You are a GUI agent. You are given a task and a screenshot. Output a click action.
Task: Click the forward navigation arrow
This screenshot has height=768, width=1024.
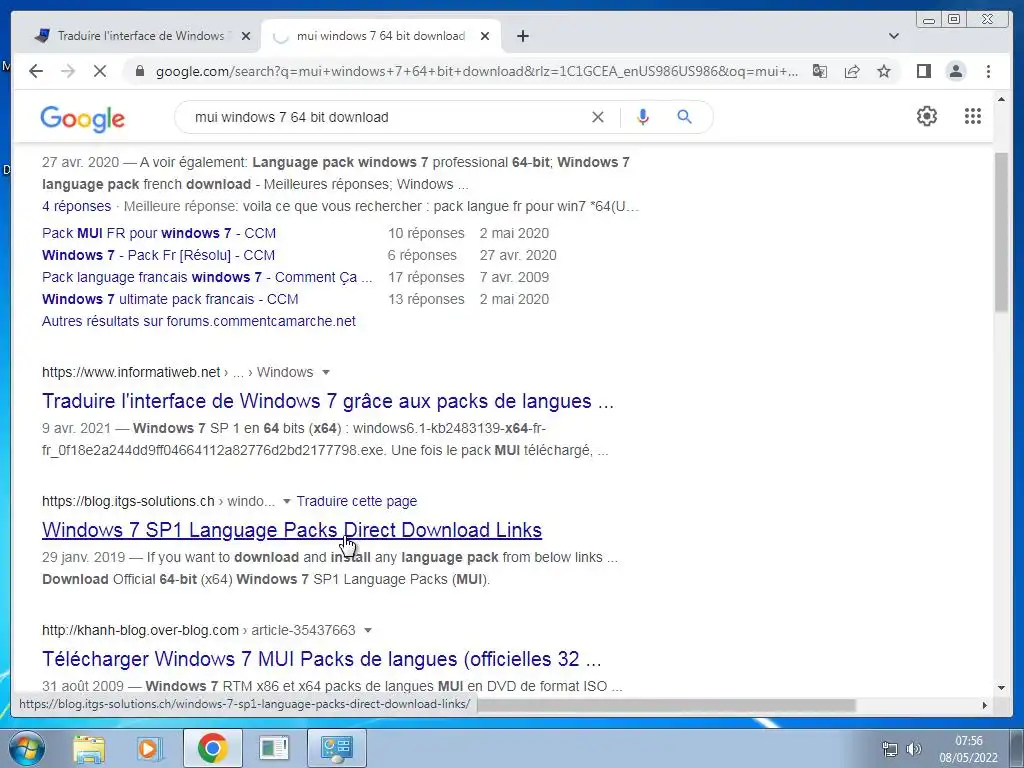pyautogui.click(x=68, y=71)
